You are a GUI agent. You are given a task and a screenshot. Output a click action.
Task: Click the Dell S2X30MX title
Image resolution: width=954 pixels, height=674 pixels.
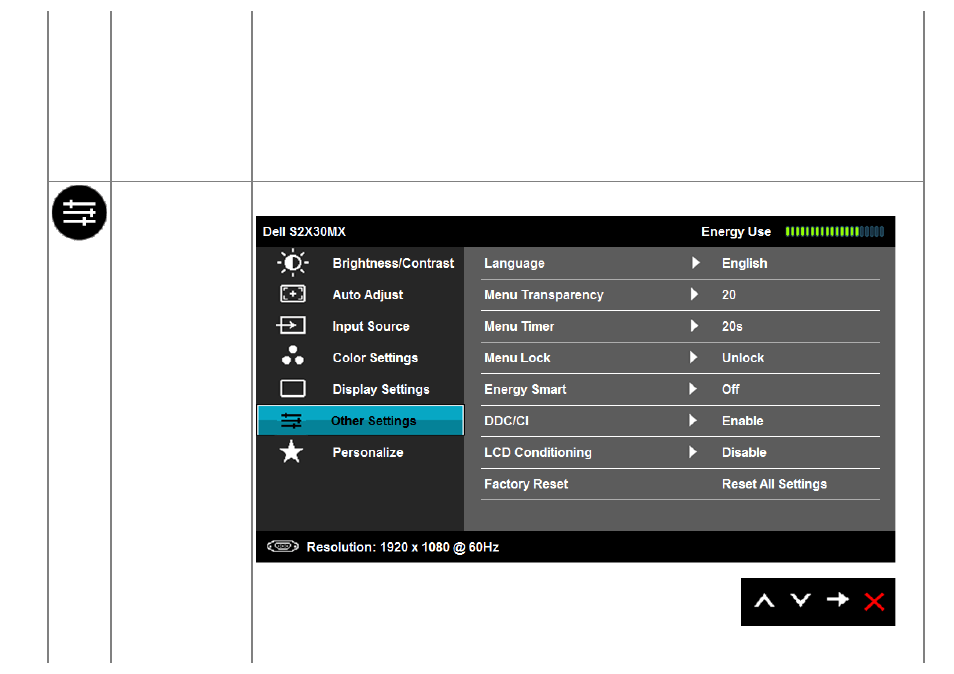304,232
